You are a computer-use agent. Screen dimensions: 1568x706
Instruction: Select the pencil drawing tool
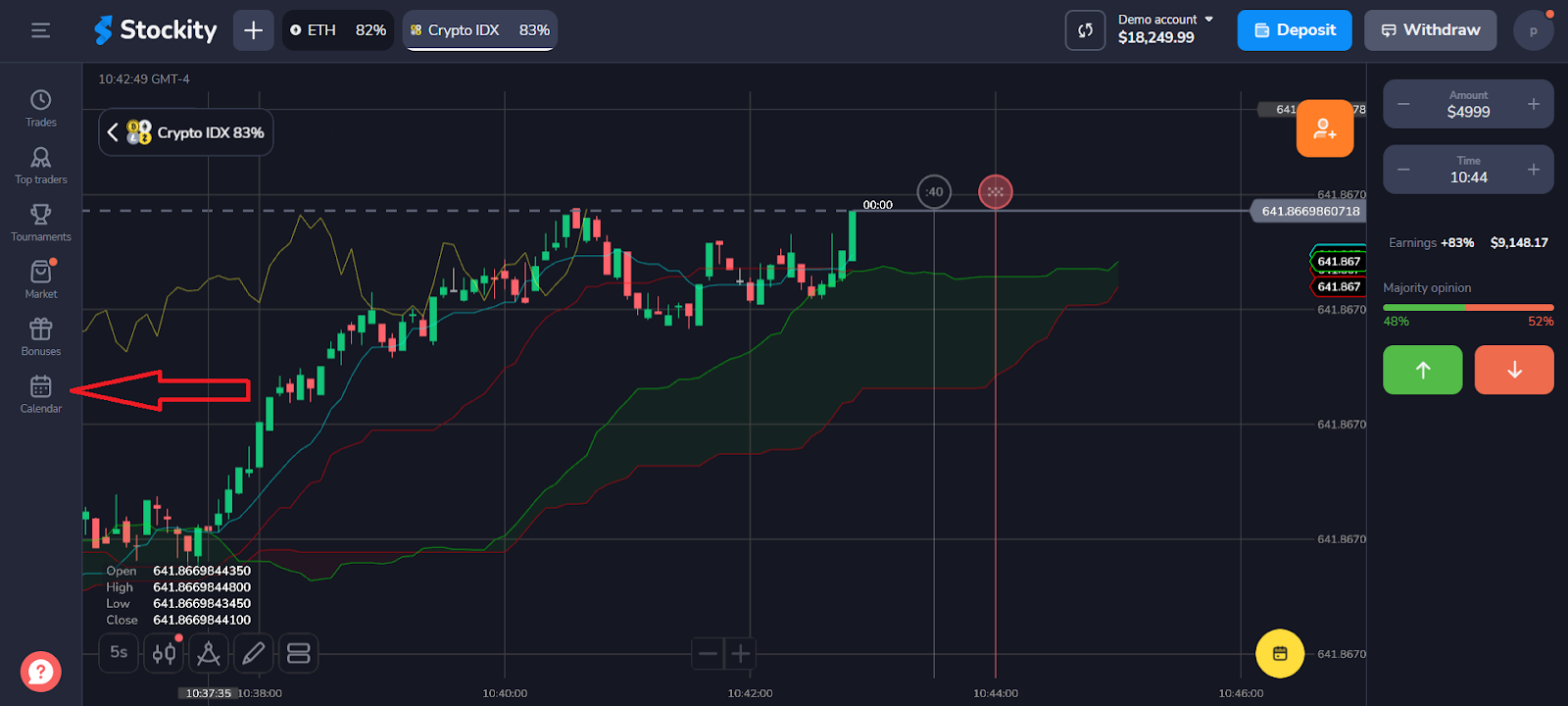tap(253, 653)
